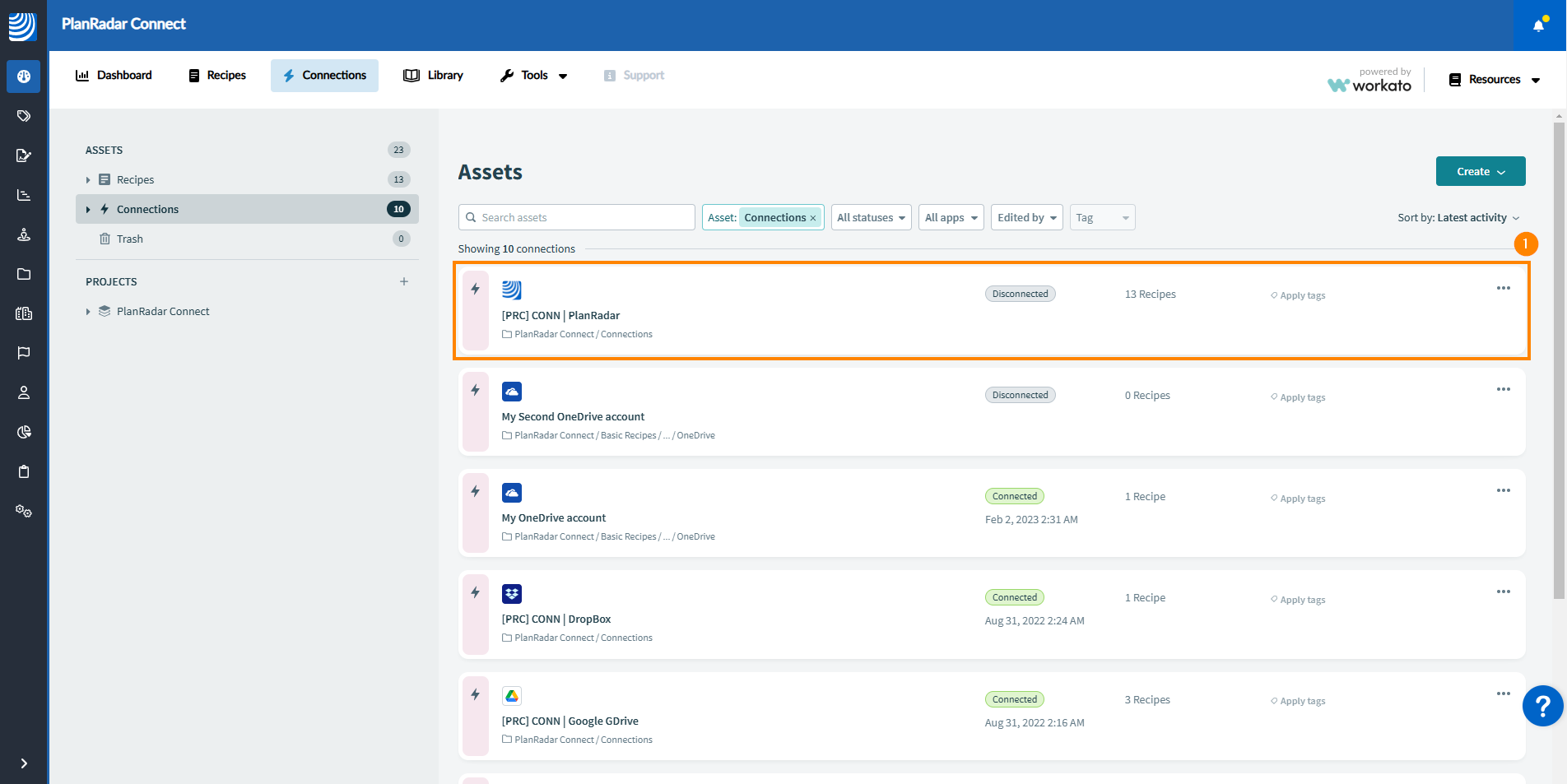The height and width of the screenshot is (784, 1567).
Task: Click the blue help question mark button
Action: pyautogui.click(x=1543, y=706)
